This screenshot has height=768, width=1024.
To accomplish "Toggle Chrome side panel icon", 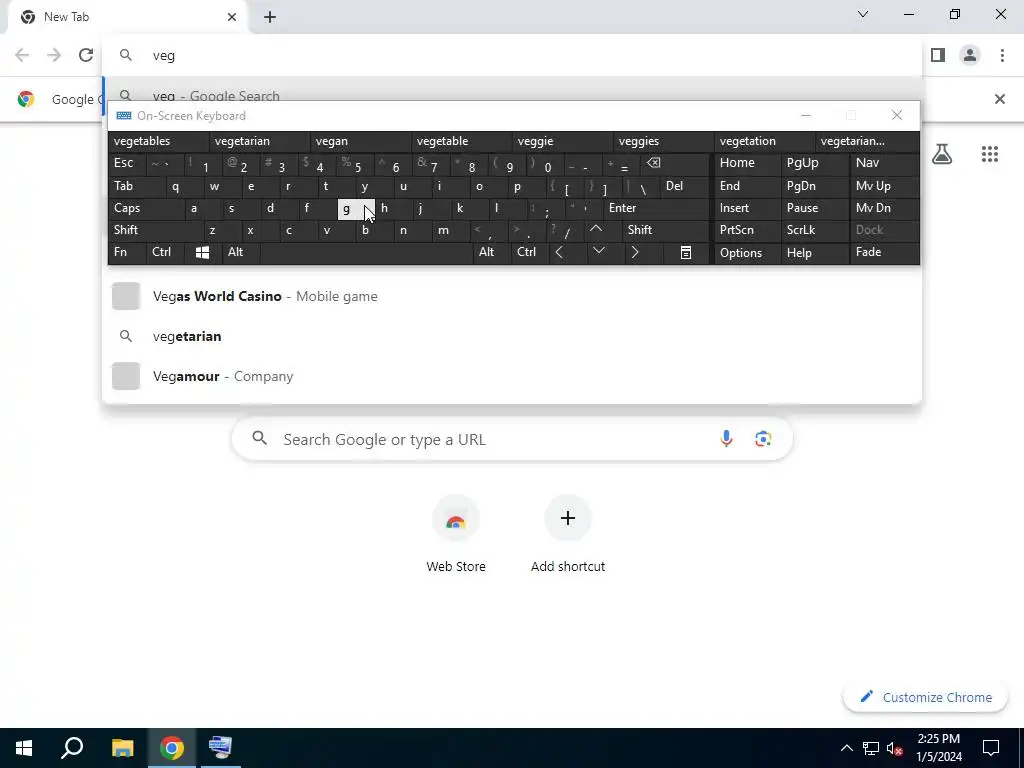I will 938,56.
